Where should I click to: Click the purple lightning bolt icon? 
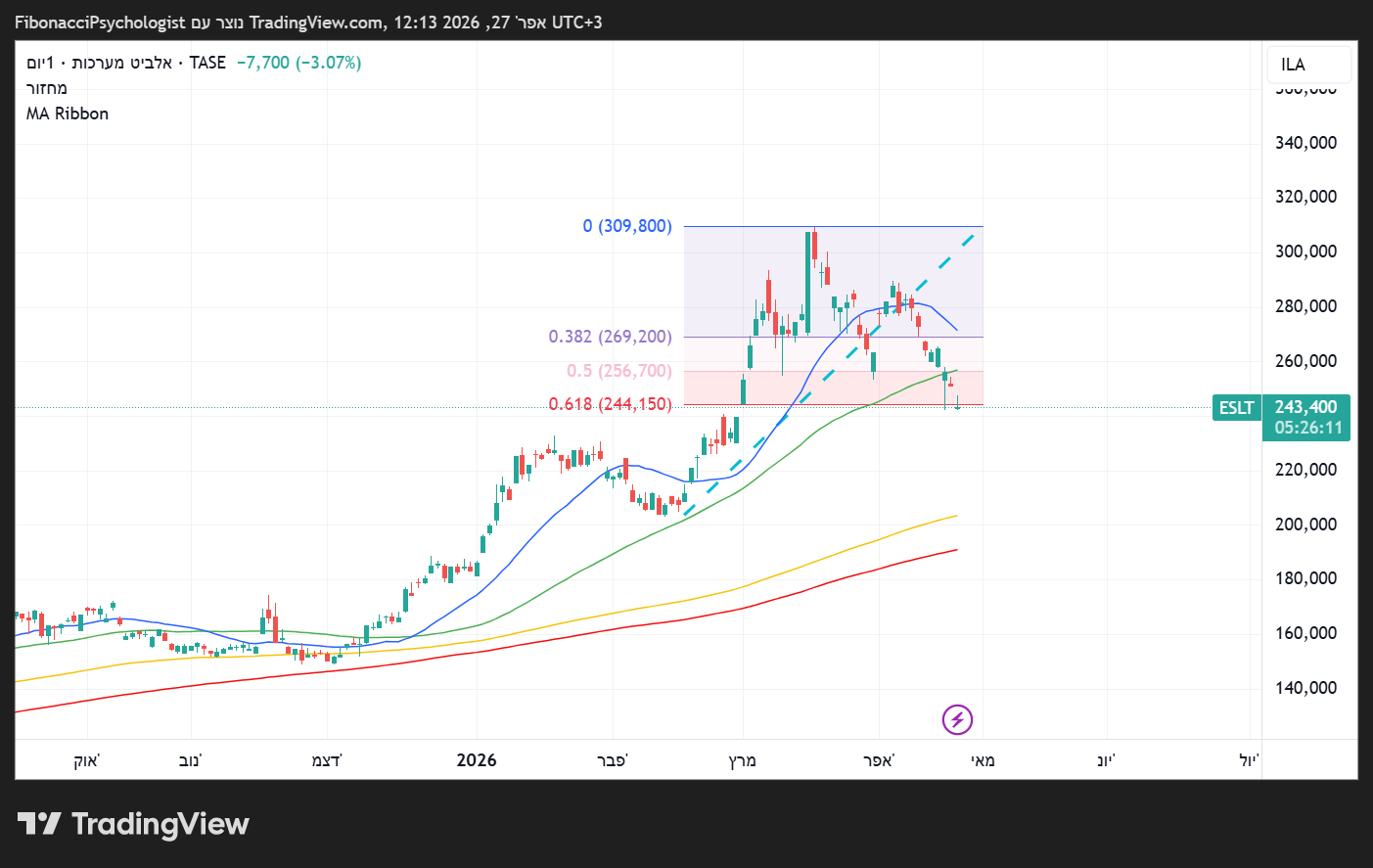pos(957,720)
